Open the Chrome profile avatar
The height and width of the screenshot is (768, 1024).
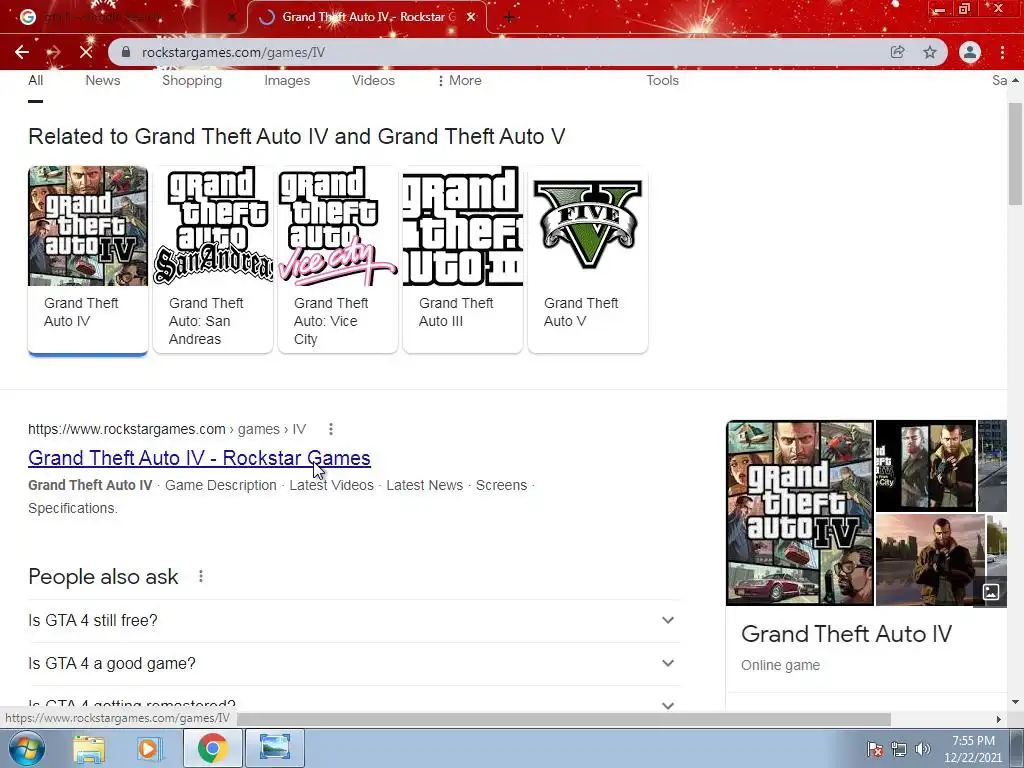[970, 52]
